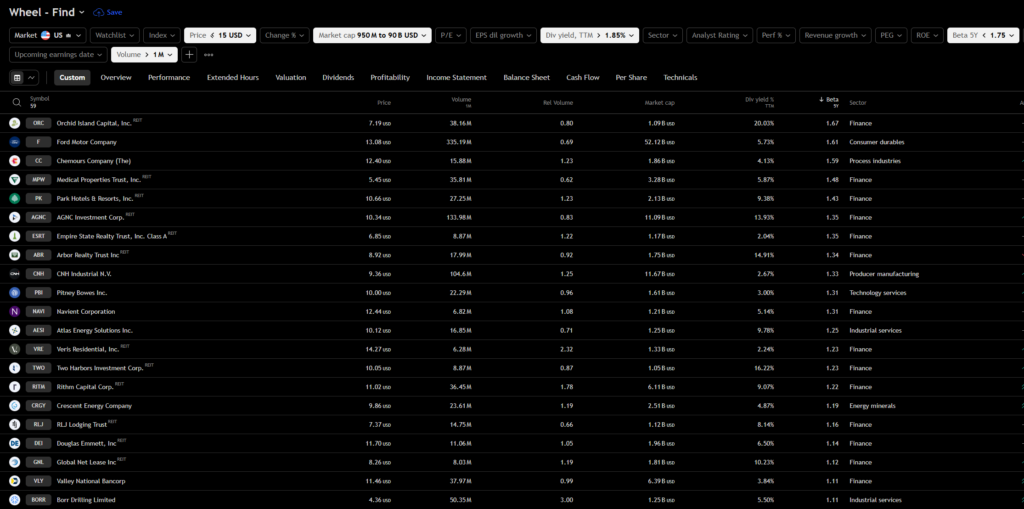Switch to the Balance Sheet tab
The image size is (1024, 509).
[x=527, y=78]
